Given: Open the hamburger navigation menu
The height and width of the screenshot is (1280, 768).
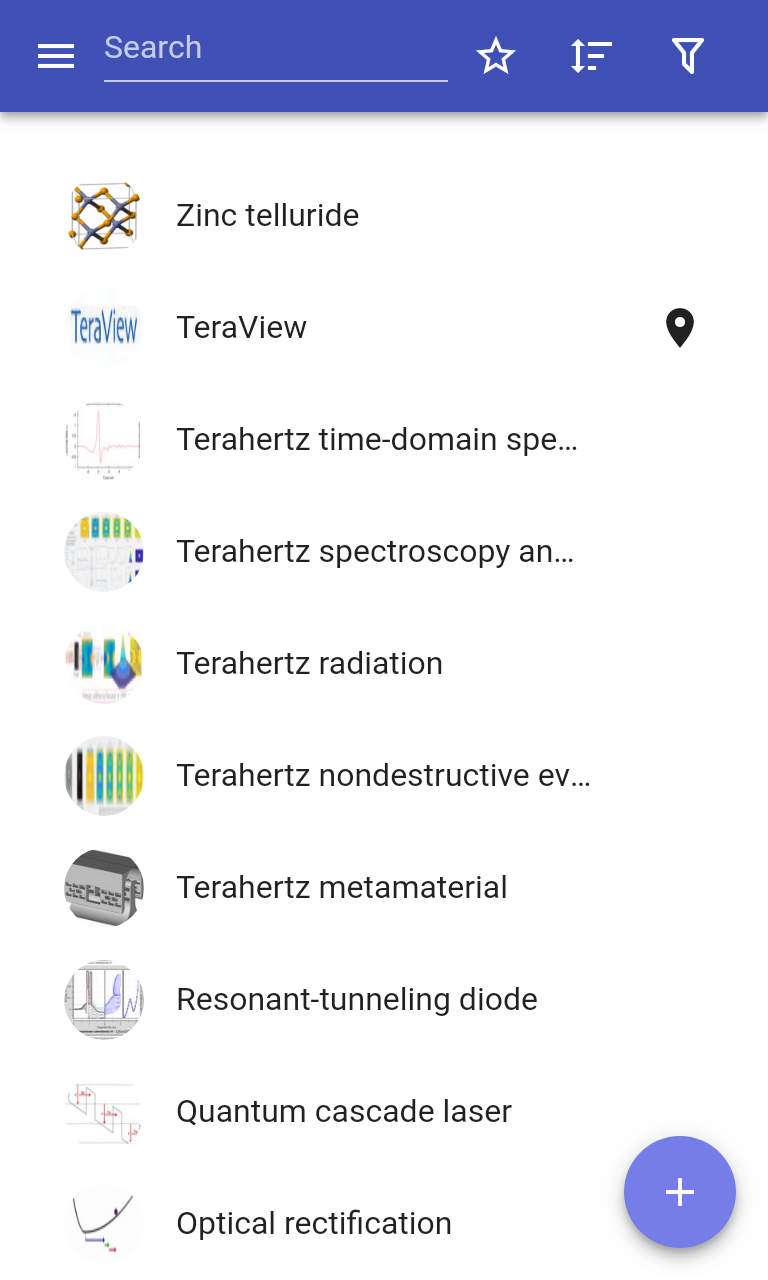Looking at the screenshot, I should [56, 56].
